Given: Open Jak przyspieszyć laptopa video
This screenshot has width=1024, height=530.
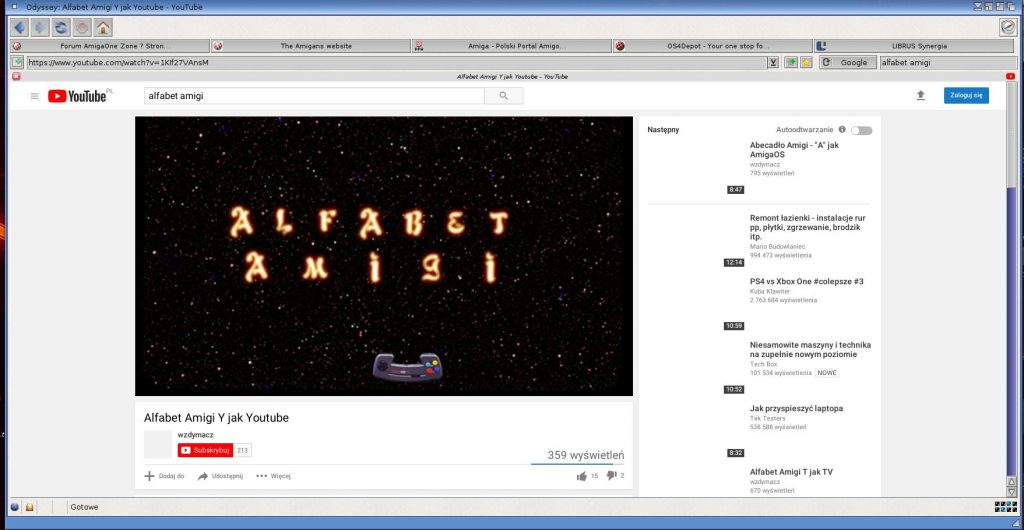Looking at the screenshot, I should 796,408.
